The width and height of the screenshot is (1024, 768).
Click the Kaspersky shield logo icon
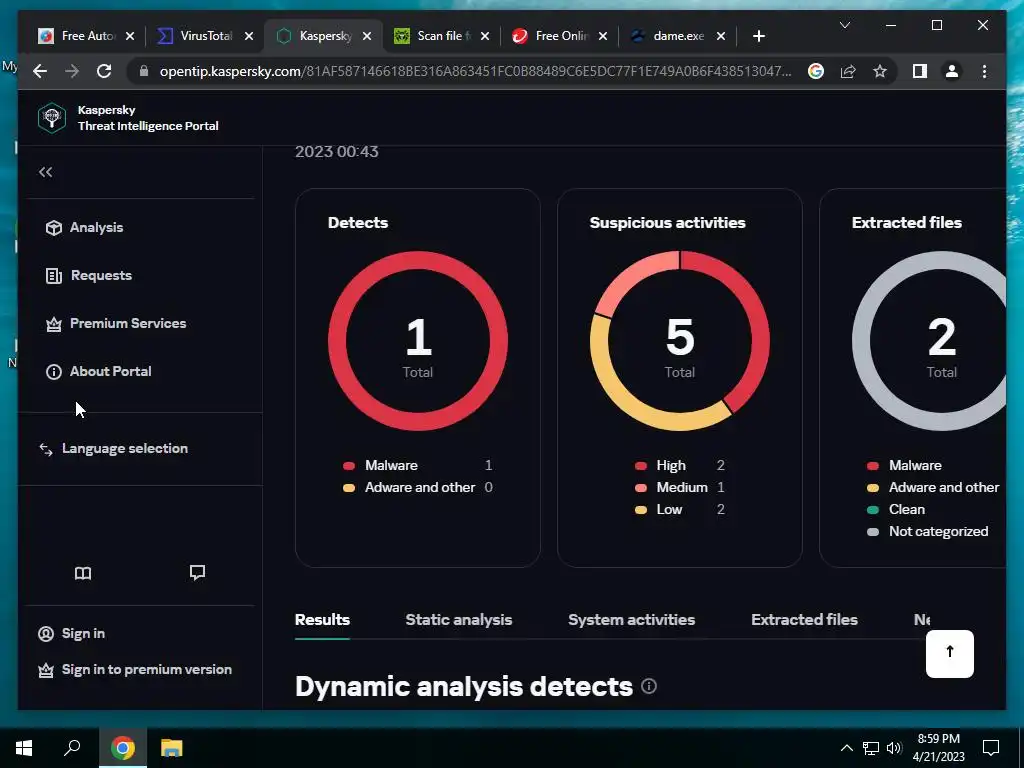tap(52, 118)
